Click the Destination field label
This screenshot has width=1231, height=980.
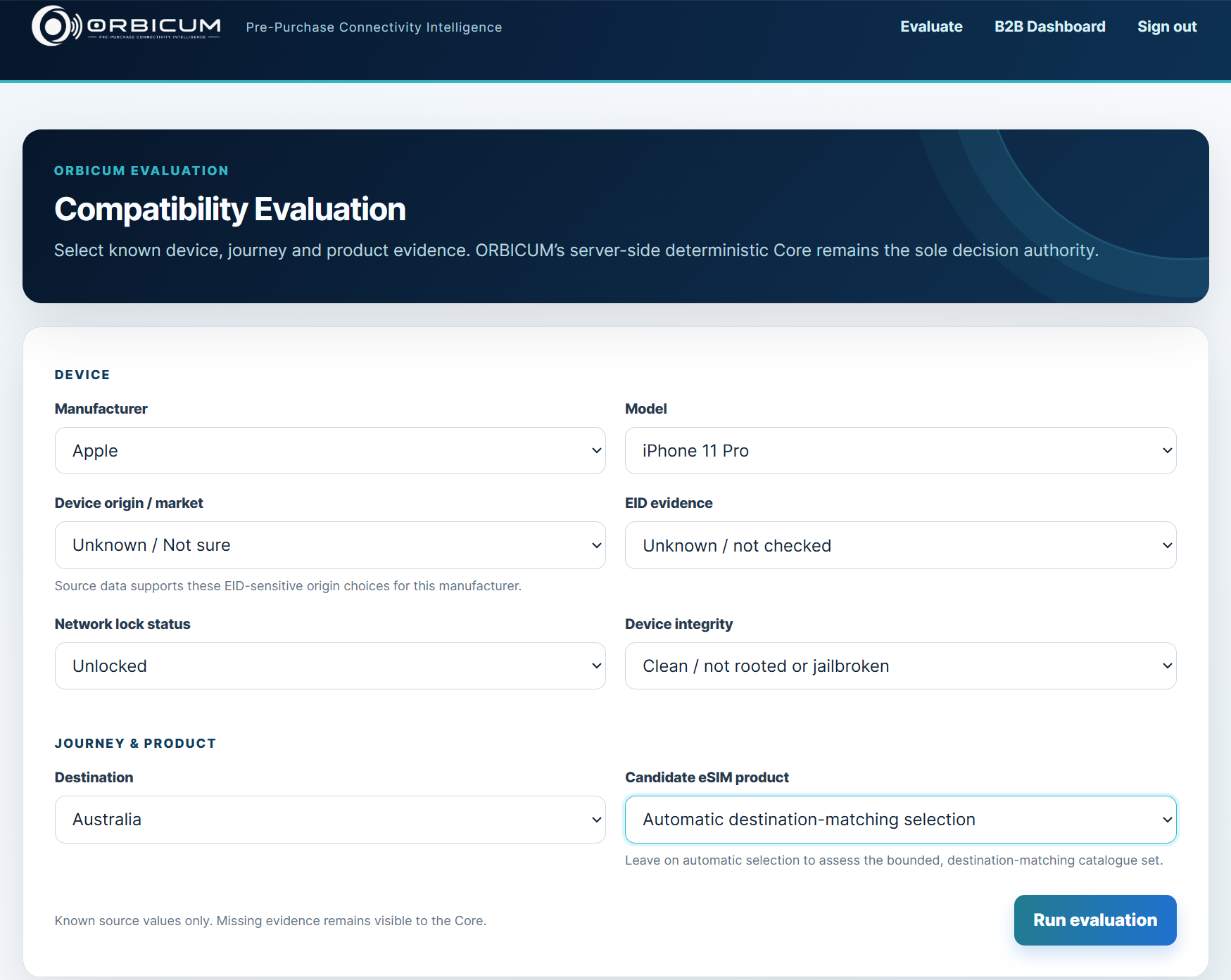(x=94, y=777)
